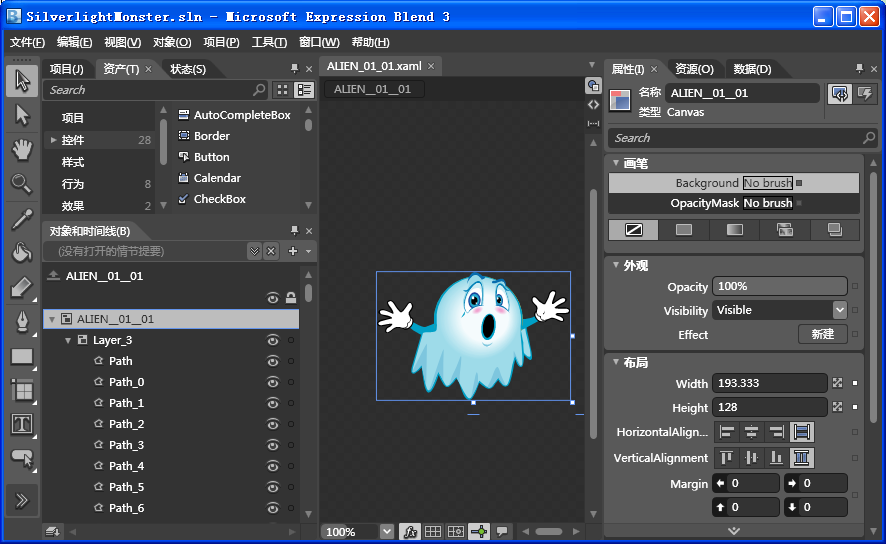The image size is (886, 544).
Task: Hide the Path_1 layer
Action: (273, 403)
